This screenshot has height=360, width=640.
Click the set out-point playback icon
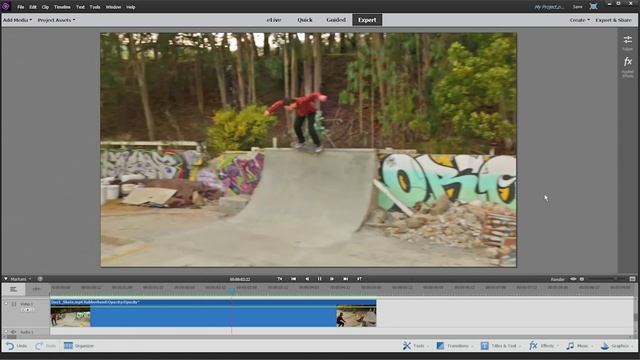[x=359, y=279]
